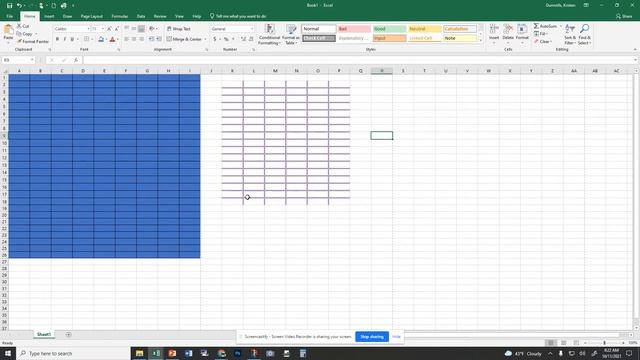
Task: Open the Clear menu in Editing group
Action: [x=543, y=42]
